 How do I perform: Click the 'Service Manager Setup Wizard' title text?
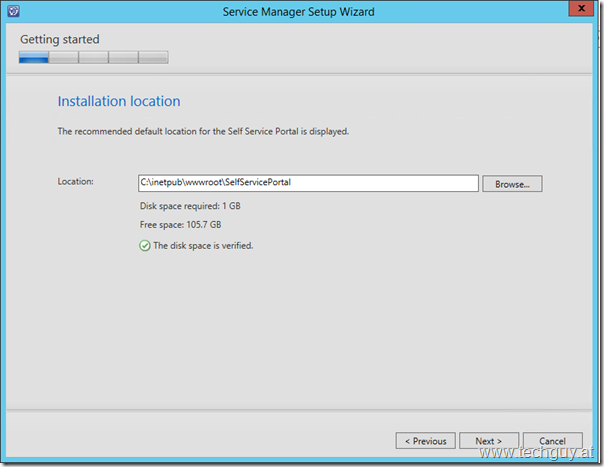[299, 12]
